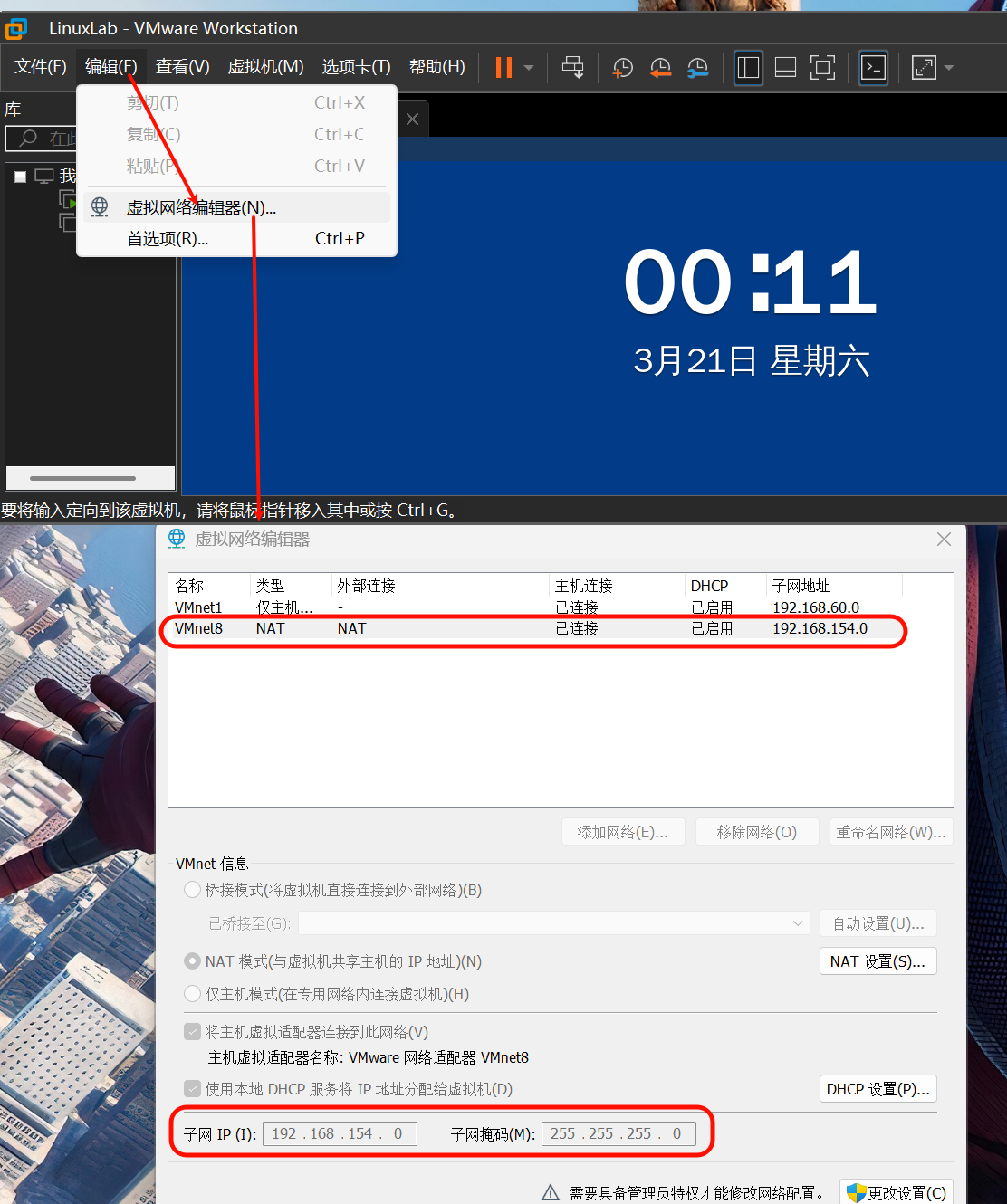Open the console view terminal icon
The width and height of the screenshot is (1007, 1204).
click(x=874, y=67)
